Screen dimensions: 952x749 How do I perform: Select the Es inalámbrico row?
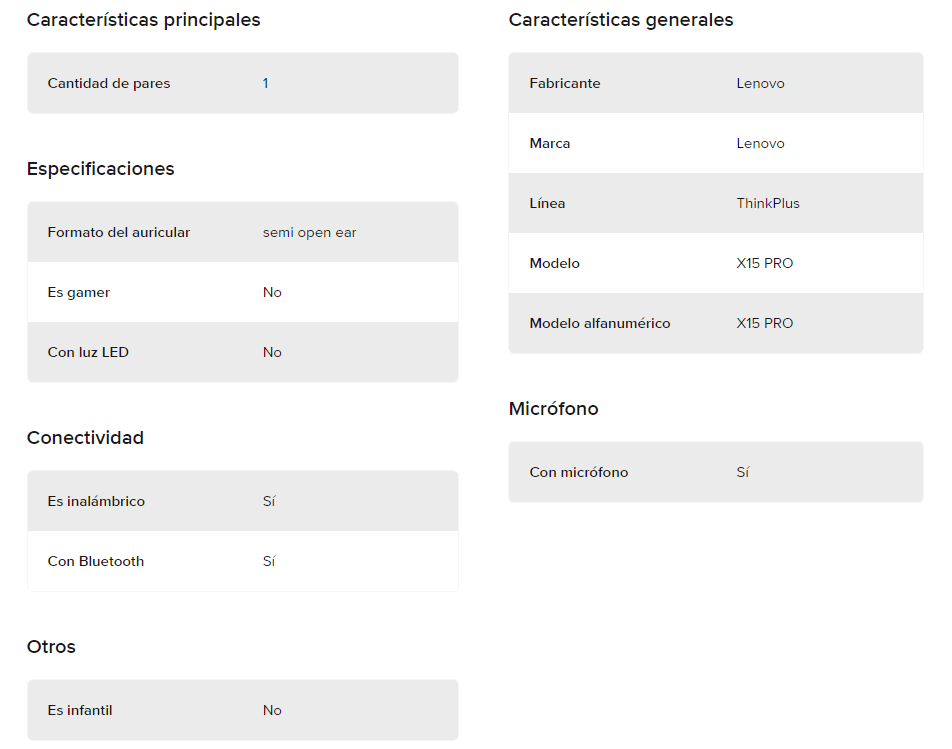point(243,501)
